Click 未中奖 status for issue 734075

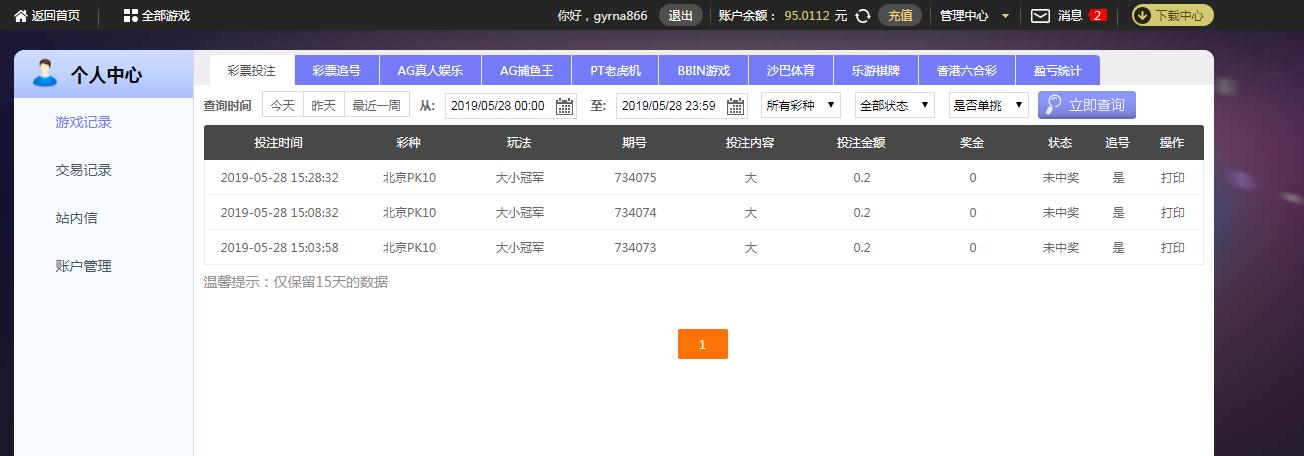tap(1061, 178)
